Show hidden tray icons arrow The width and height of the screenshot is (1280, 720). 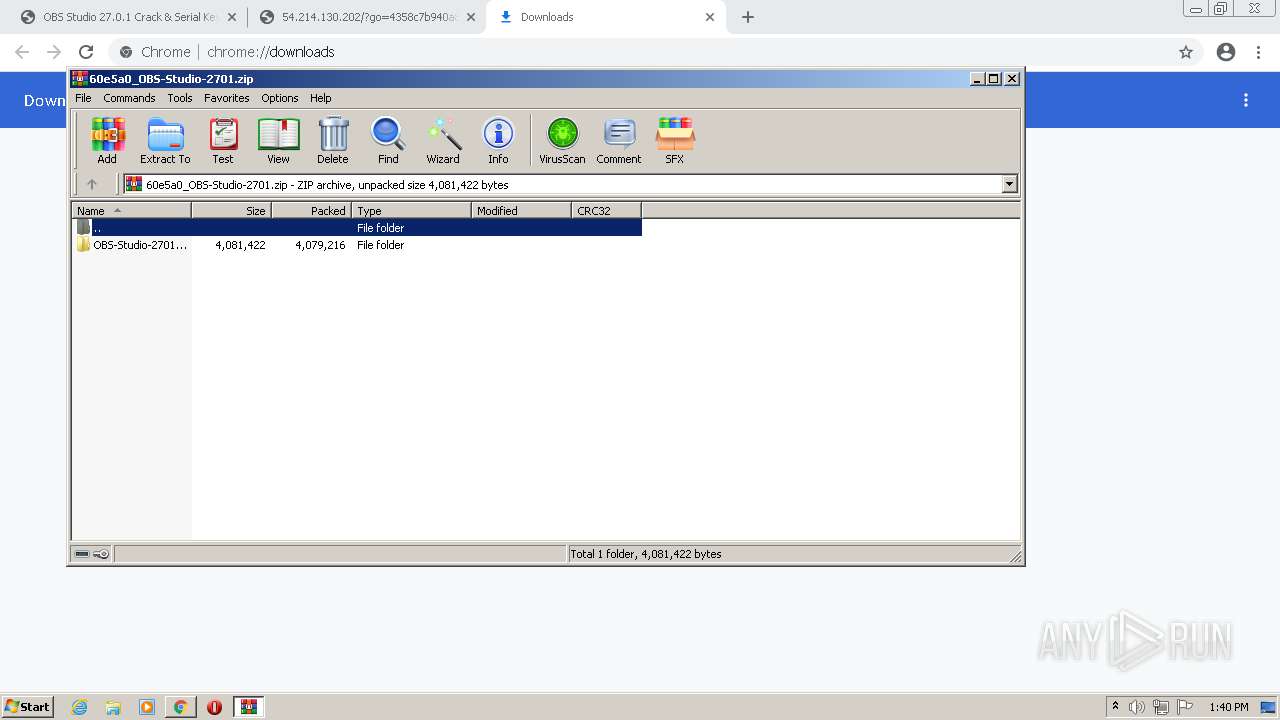pyautogui.click(x=1115, y=707)
